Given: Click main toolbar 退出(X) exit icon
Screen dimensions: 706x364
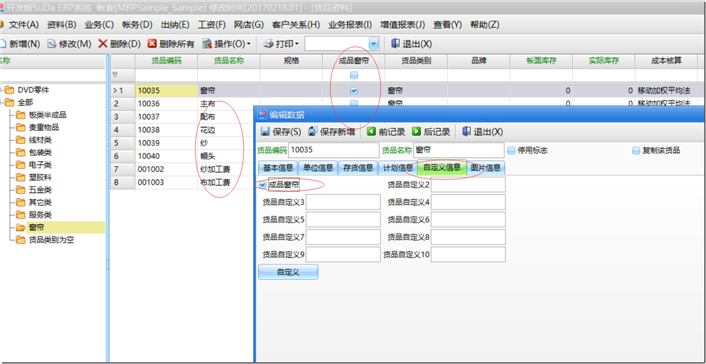Looking at the screenshot, I should [x=395, y=44].
